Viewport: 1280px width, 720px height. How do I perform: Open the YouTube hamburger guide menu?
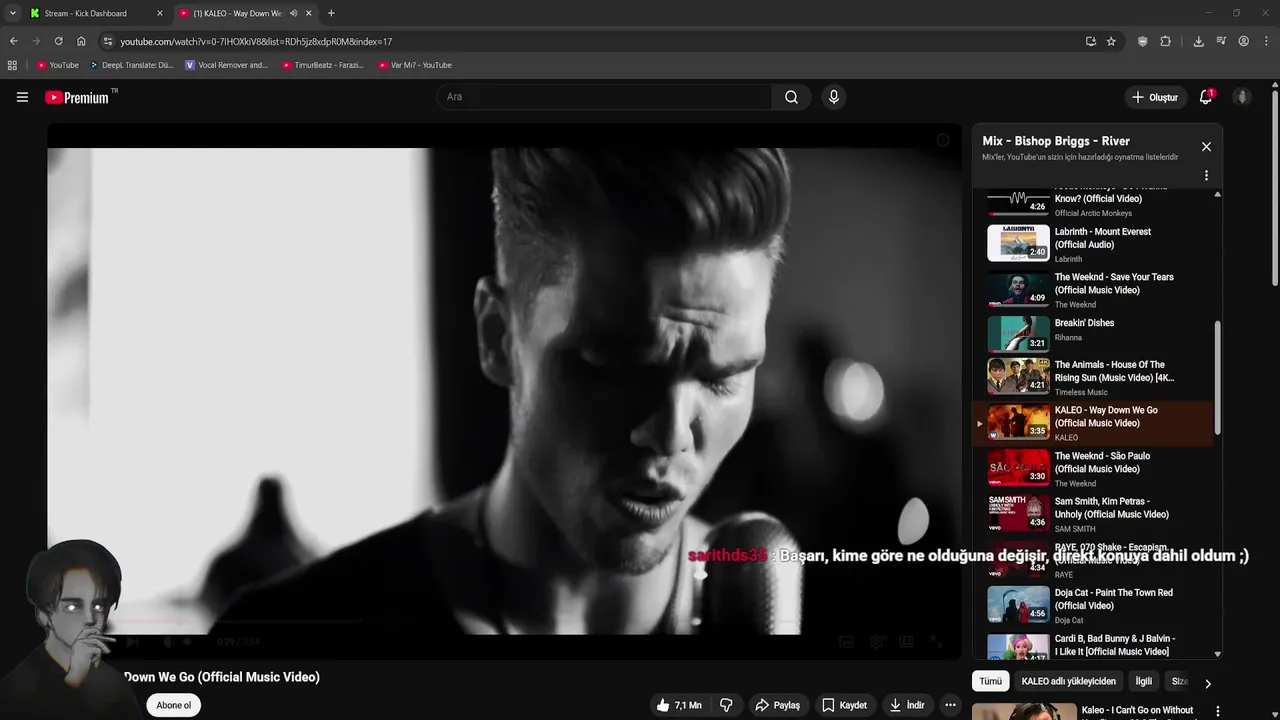(22, 97)
